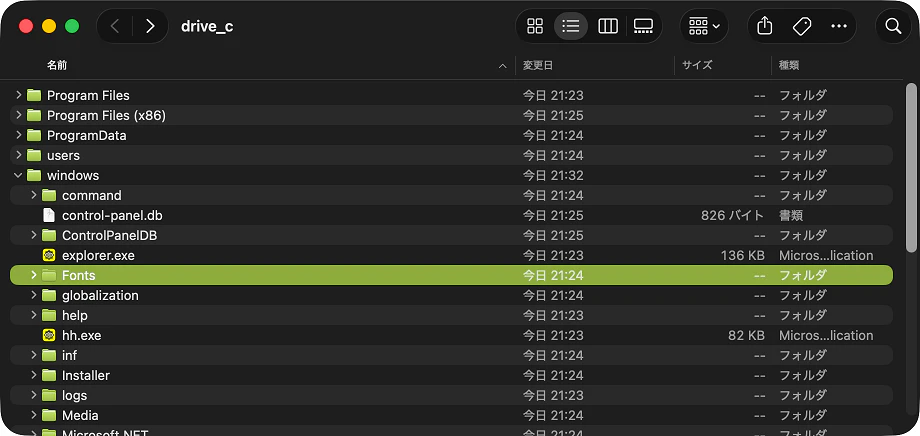Open the search magnifier icon
920x436 pixels.
893,26
